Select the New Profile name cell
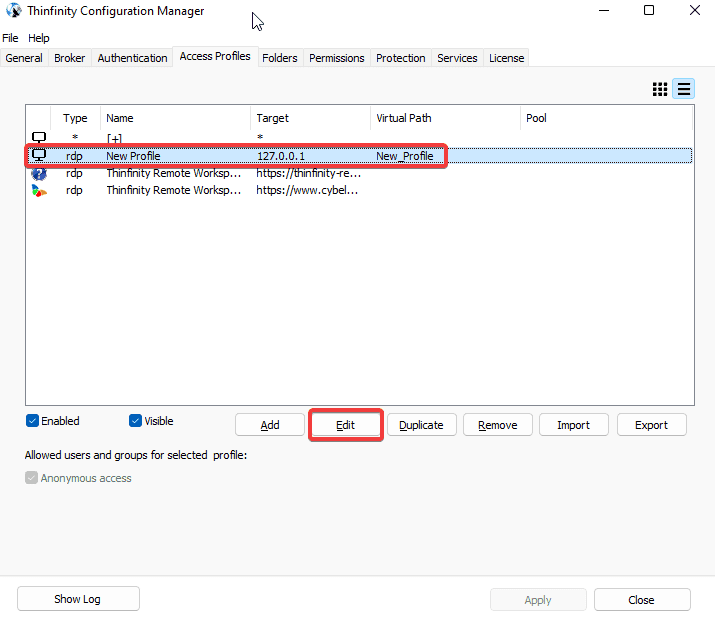The image size is (715, 620). (133, 156)
